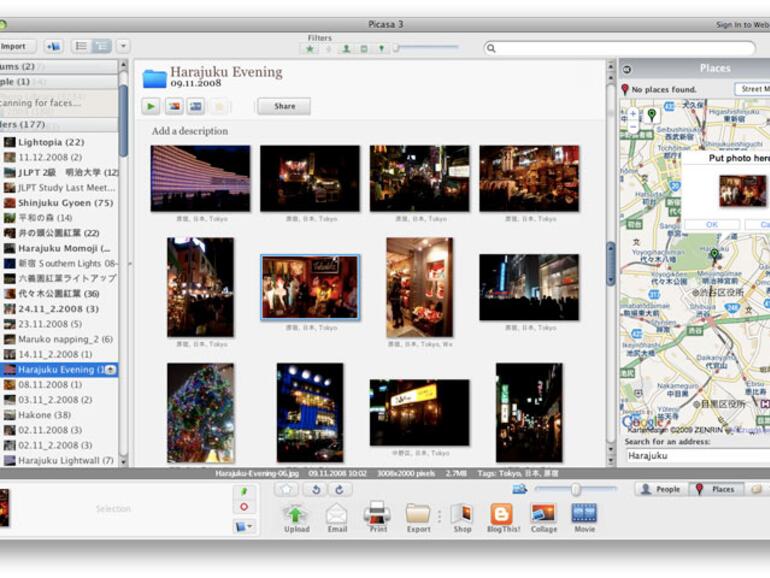Play slideshow with the green play button
Screen dimensions: 770x578
click(x=151, y=106)
